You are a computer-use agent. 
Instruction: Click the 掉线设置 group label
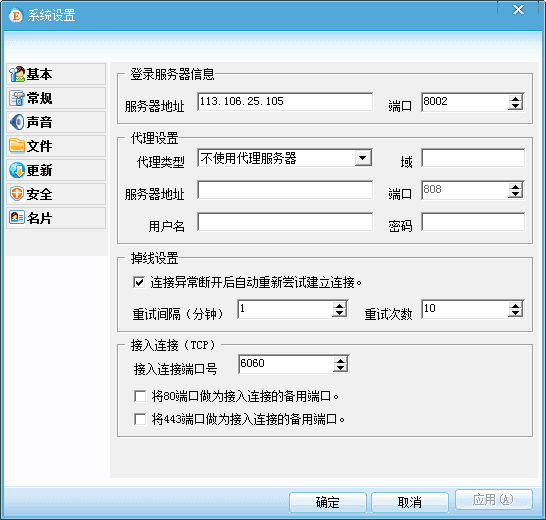[x=154, y=258]
